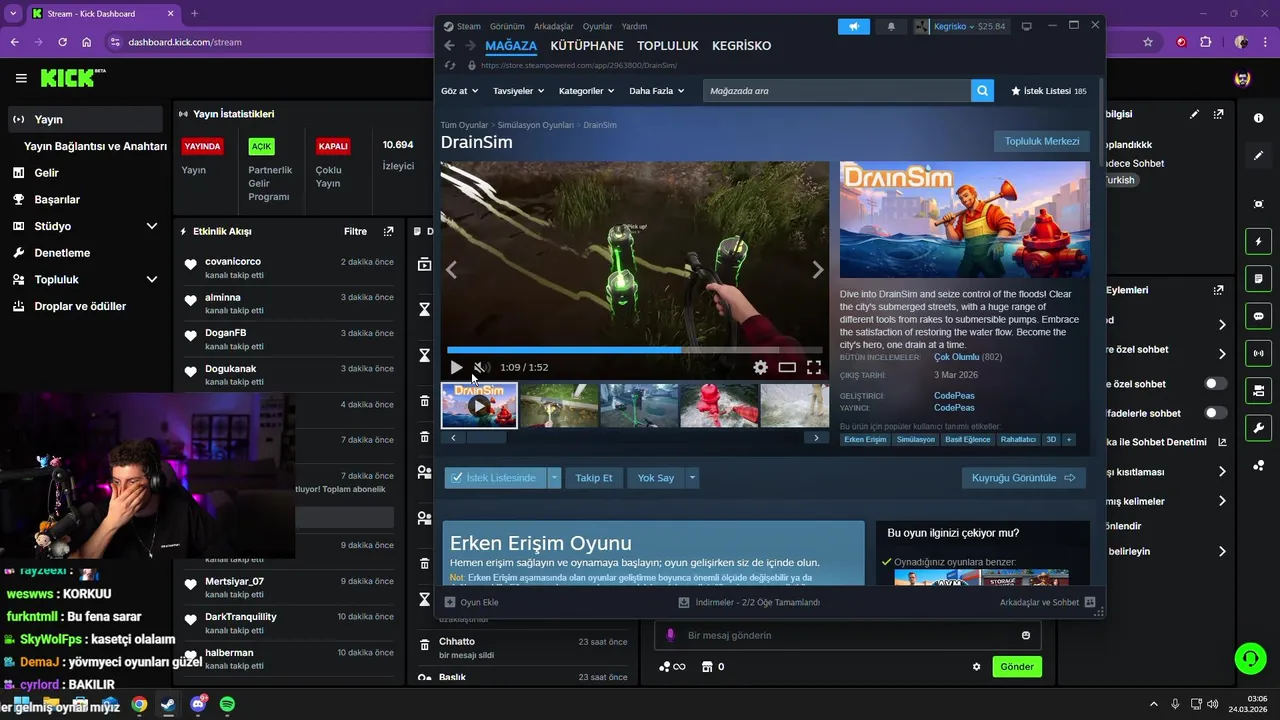Play the DrainSim trailer video

coord(457,368)
